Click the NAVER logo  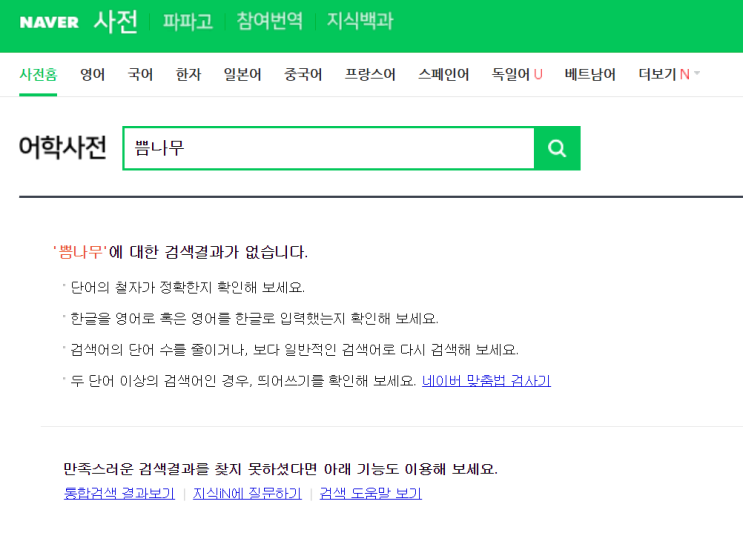[x=49, y=22]
